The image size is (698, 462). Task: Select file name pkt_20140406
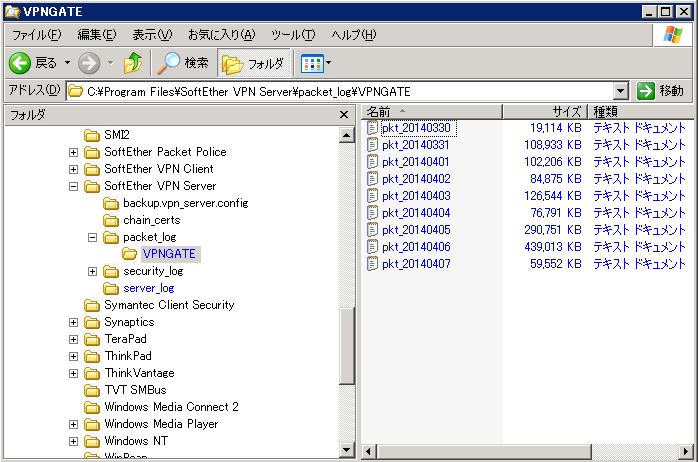pyautogui.click(x=416, y=247)
